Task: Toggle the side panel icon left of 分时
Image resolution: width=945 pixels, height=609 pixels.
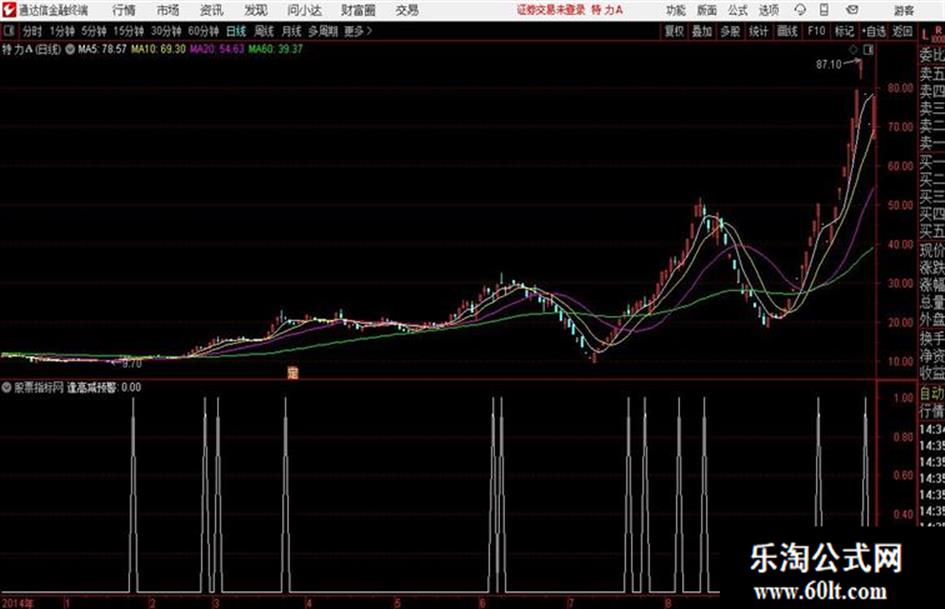Action: click(9, 31)
